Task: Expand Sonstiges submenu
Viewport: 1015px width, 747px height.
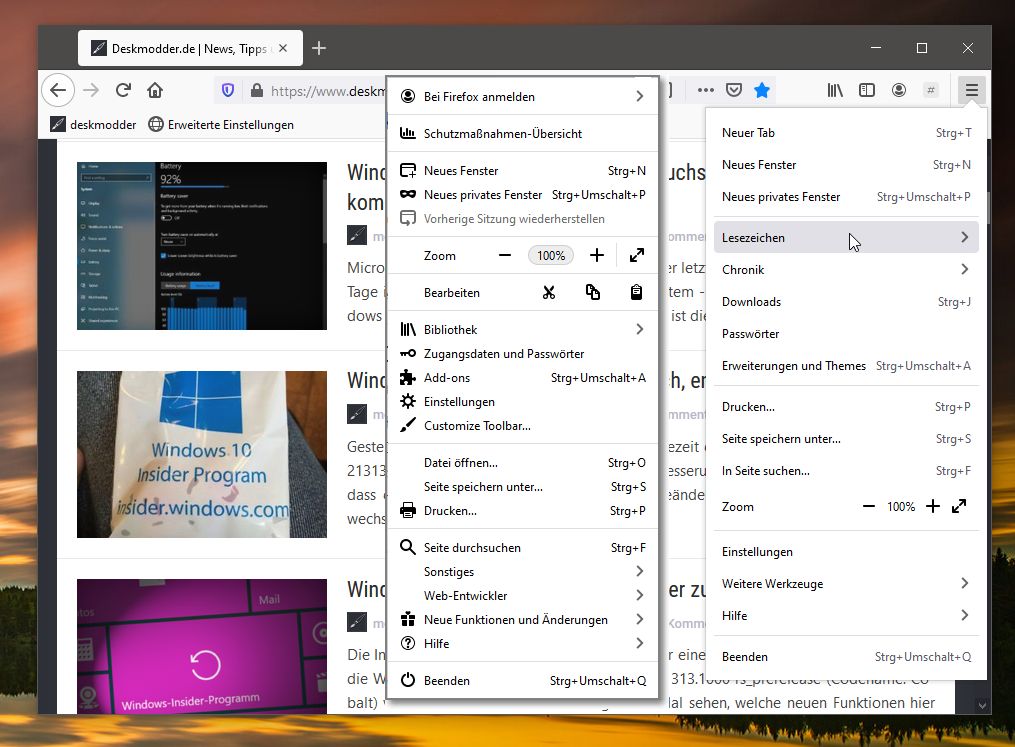Action: tap(522, 572)
